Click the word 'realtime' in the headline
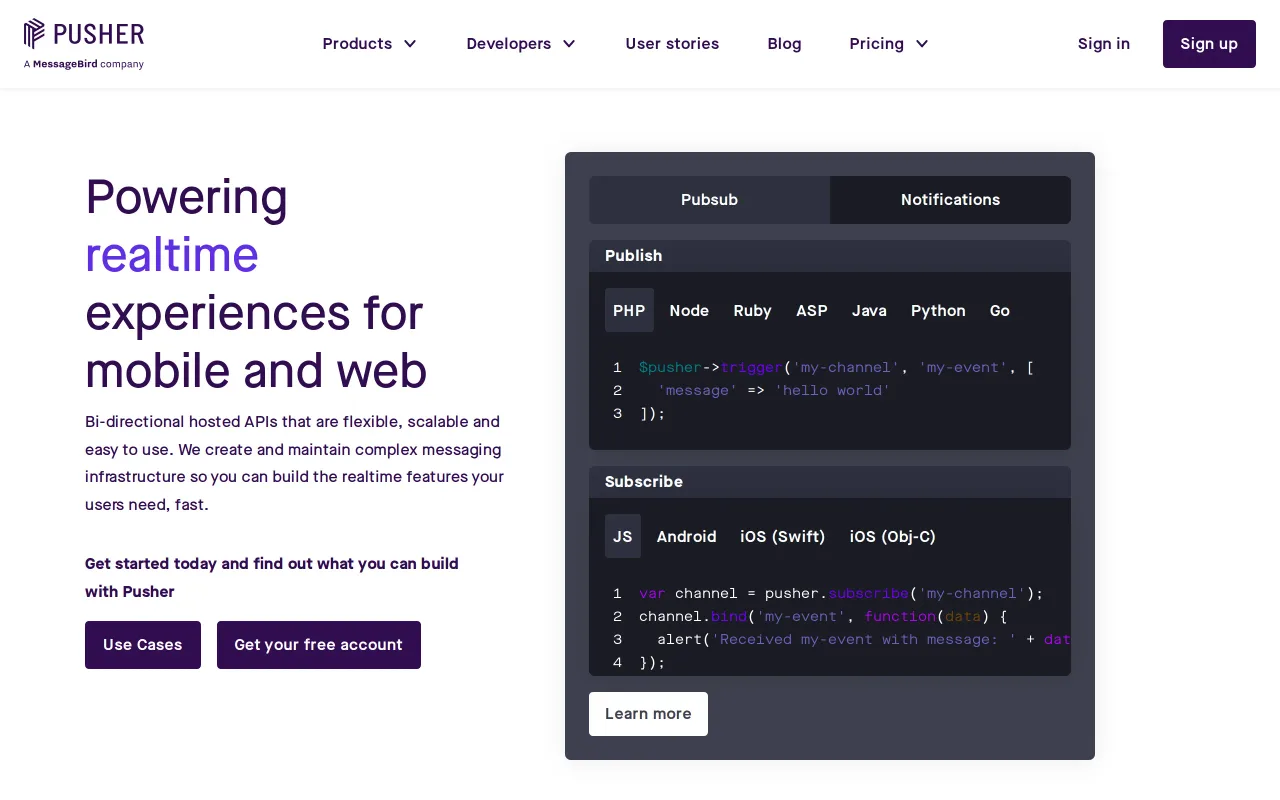The width and height of the screenshot is (1280, 800). click(x=172, y=254)
